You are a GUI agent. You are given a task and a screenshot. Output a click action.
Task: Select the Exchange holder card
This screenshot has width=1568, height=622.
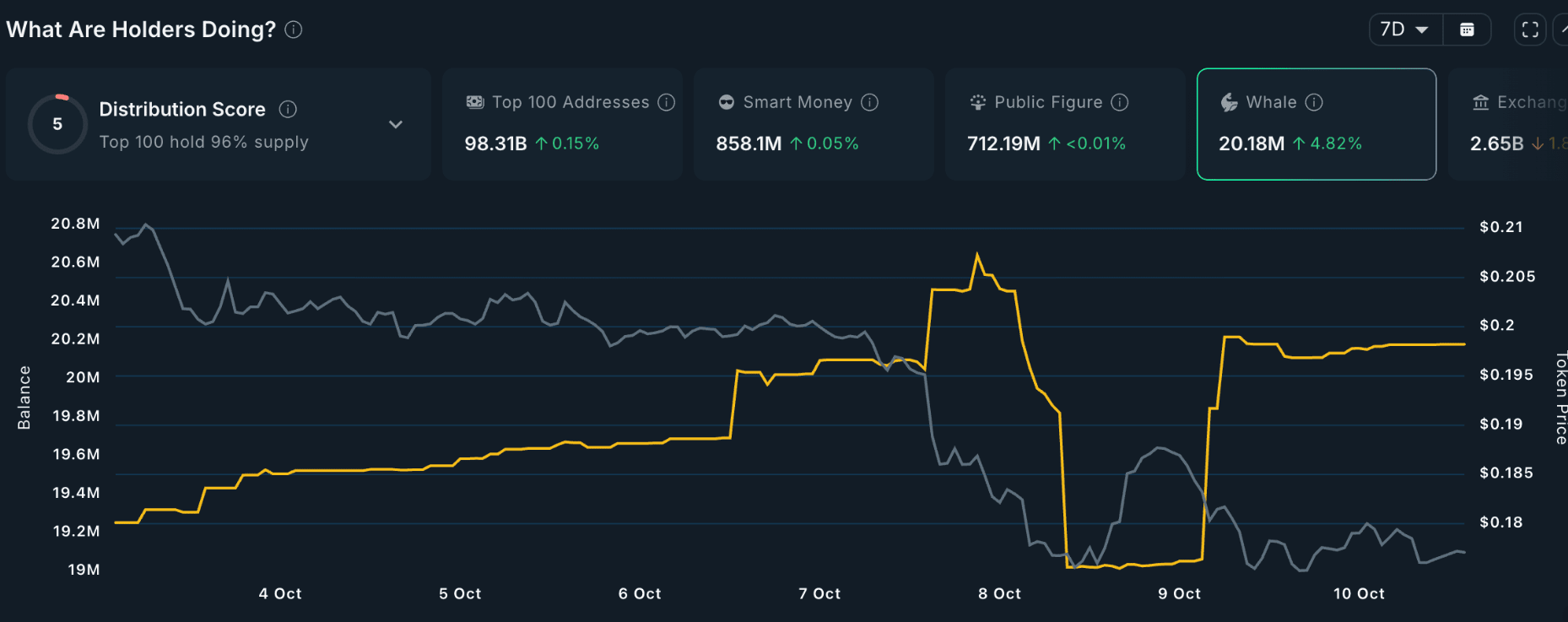[1509, 124]
